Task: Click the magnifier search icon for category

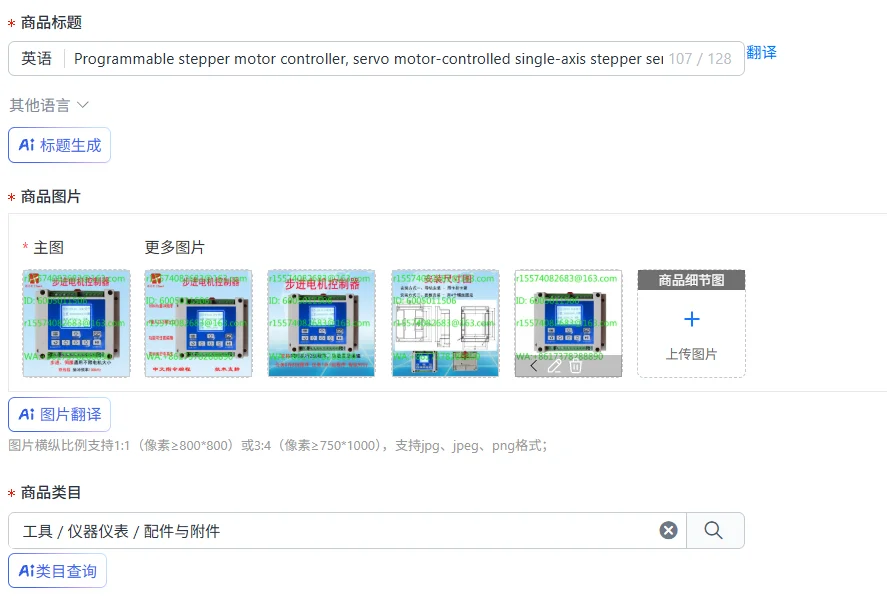Action: pos(714,530)
